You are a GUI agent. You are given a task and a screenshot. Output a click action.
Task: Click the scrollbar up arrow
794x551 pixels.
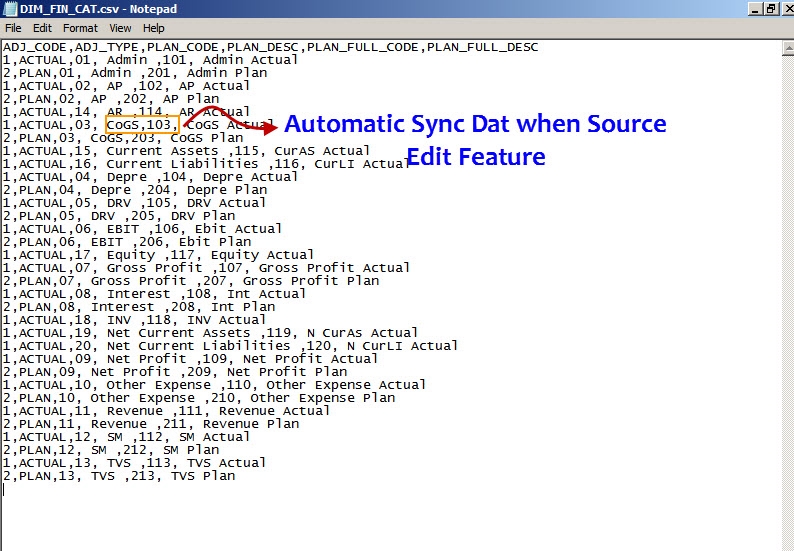[x=788, y=49]
